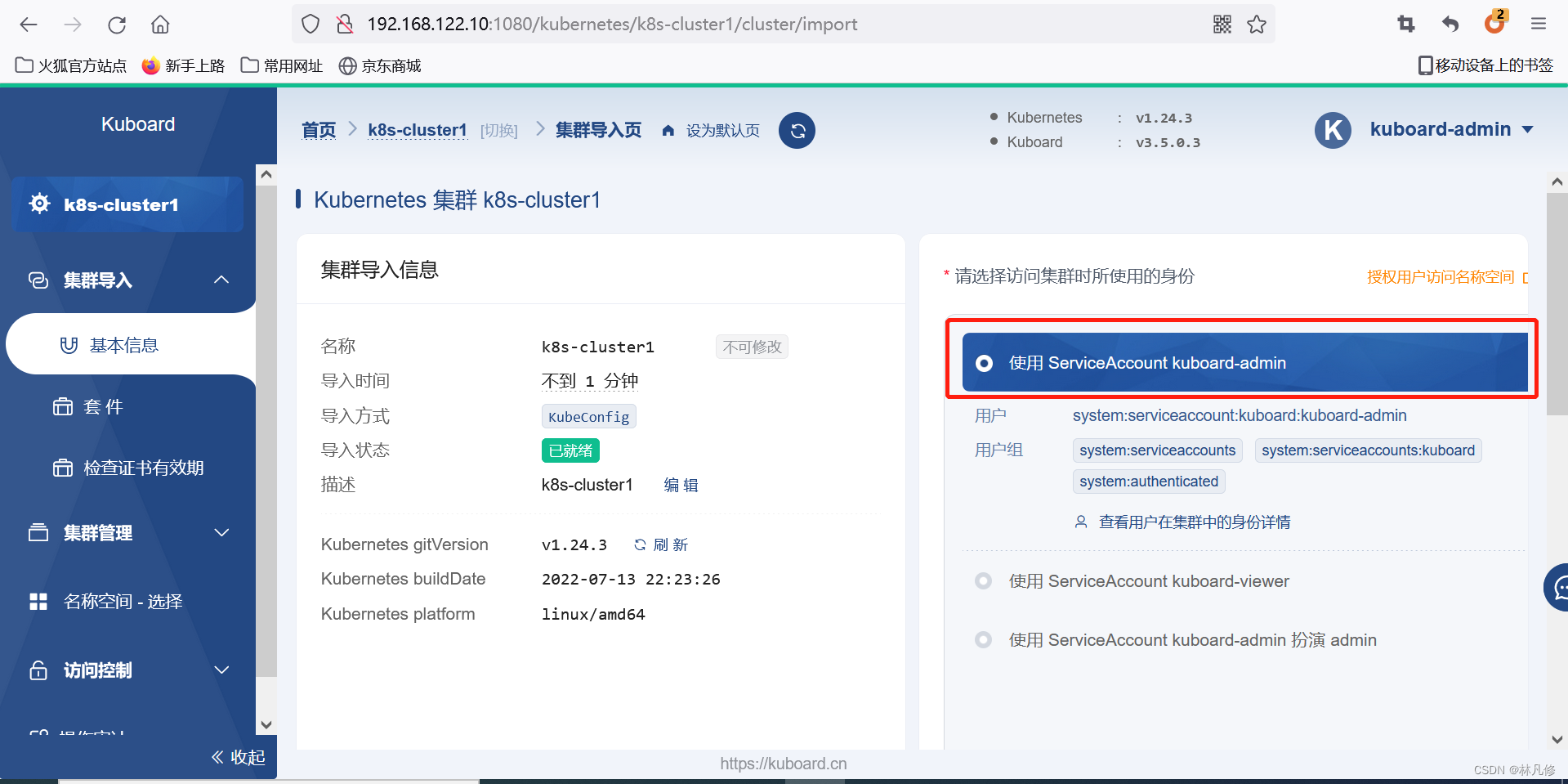Go to 首页 breadcrumb link

tap(319, 130)
